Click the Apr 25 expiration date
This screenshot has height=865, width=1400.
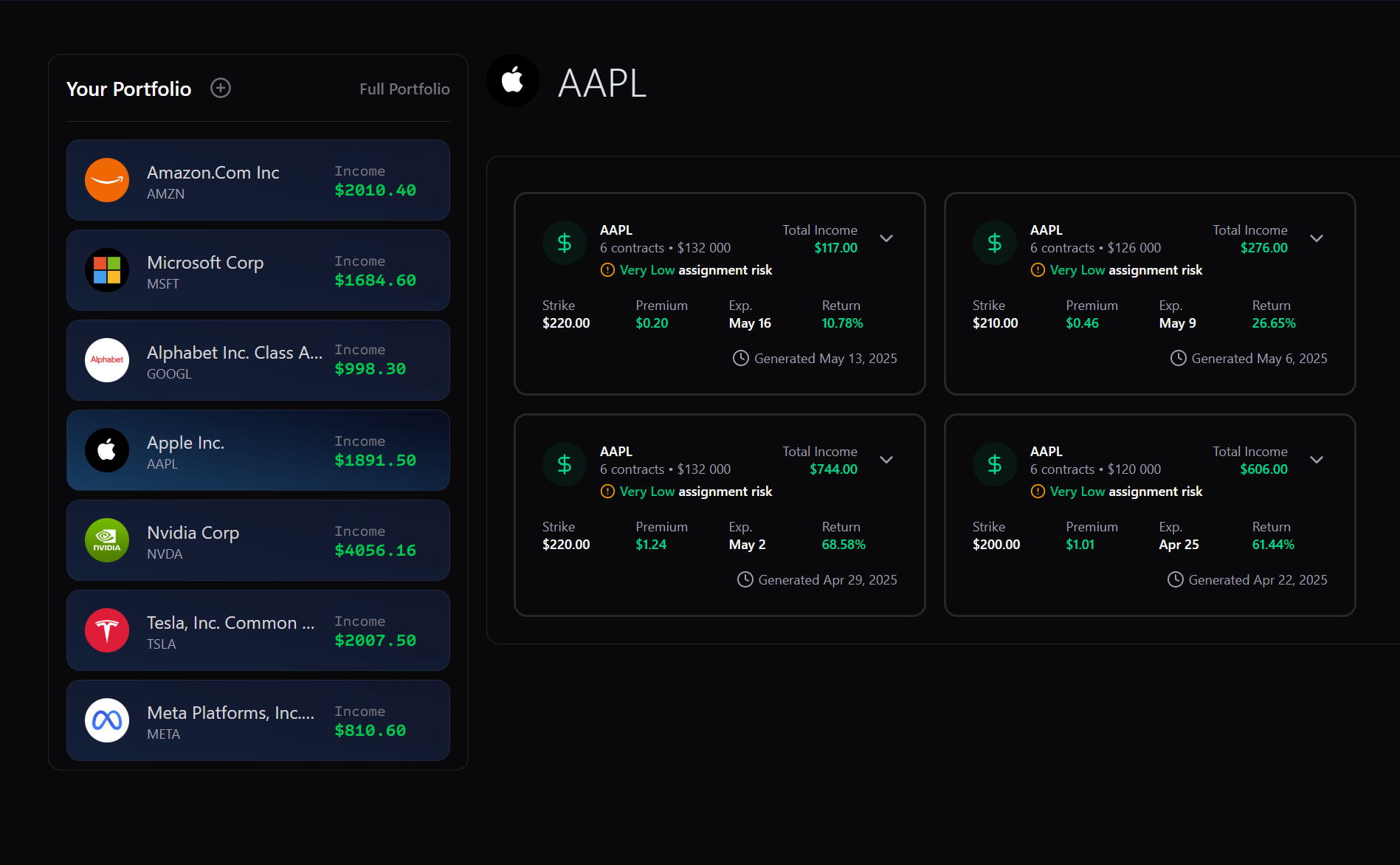click(x=1179, y=545)
